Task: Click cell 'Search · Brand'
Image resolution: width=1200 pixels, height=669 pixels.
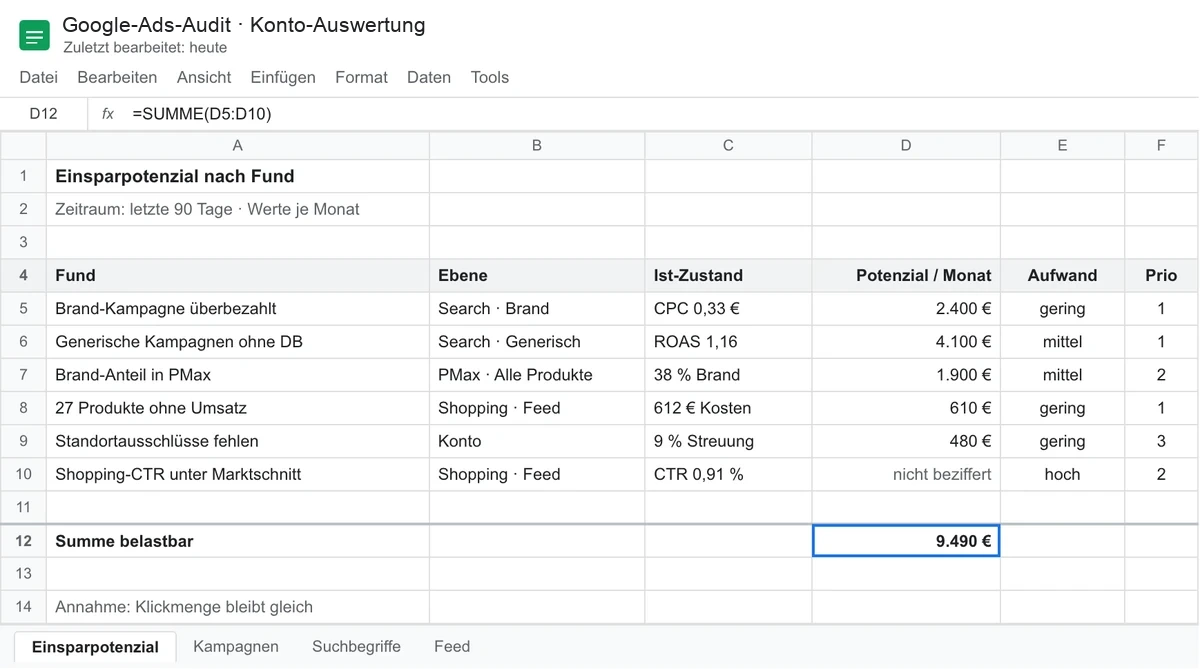Action: click(x=537, y=309)
